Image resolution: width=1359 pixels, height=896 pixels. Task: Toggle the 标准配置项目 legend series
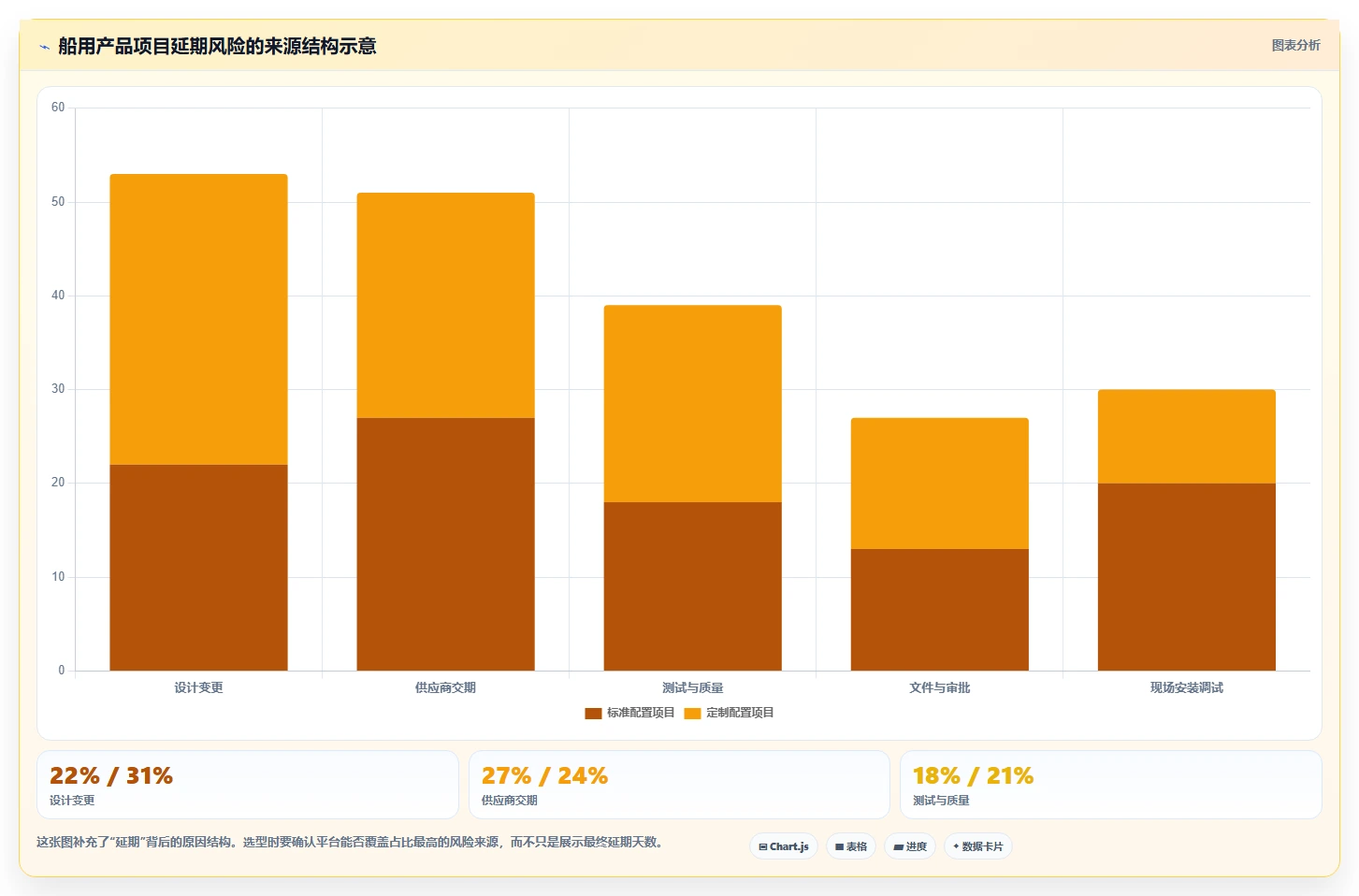629,713
